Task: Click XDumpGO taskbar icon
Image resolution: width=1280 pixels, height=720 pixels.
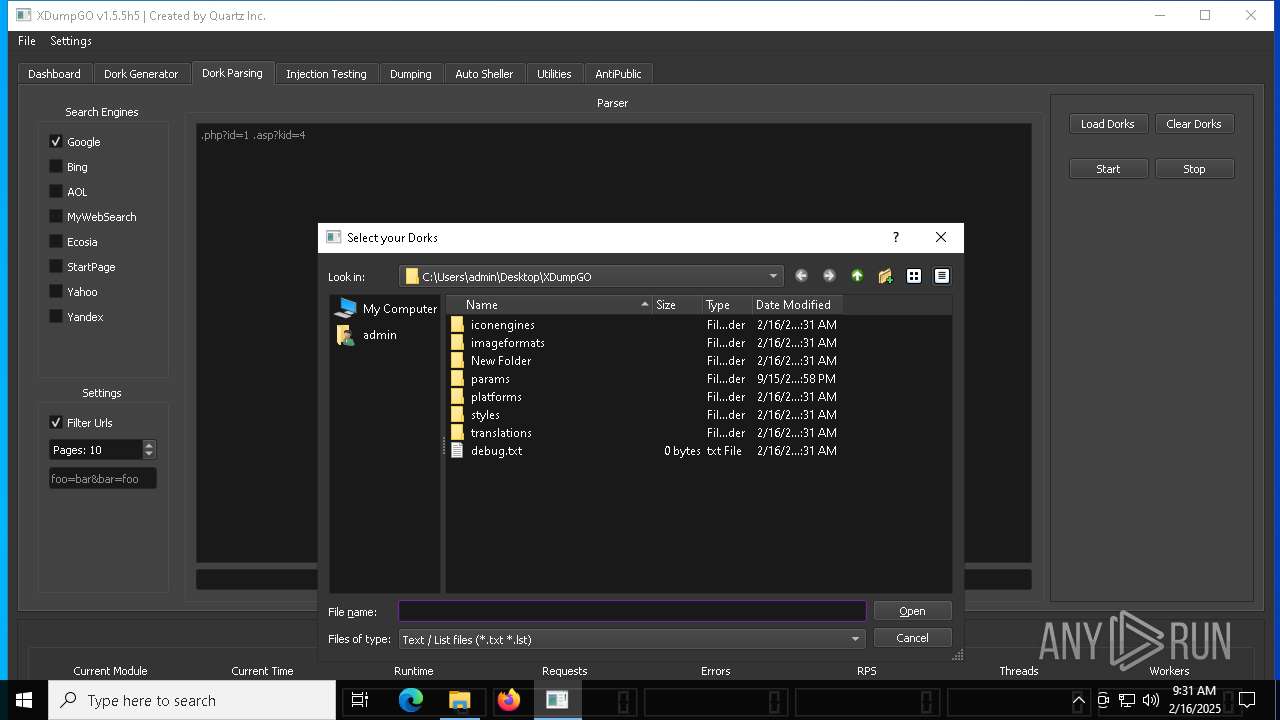Action: point(557,700)
